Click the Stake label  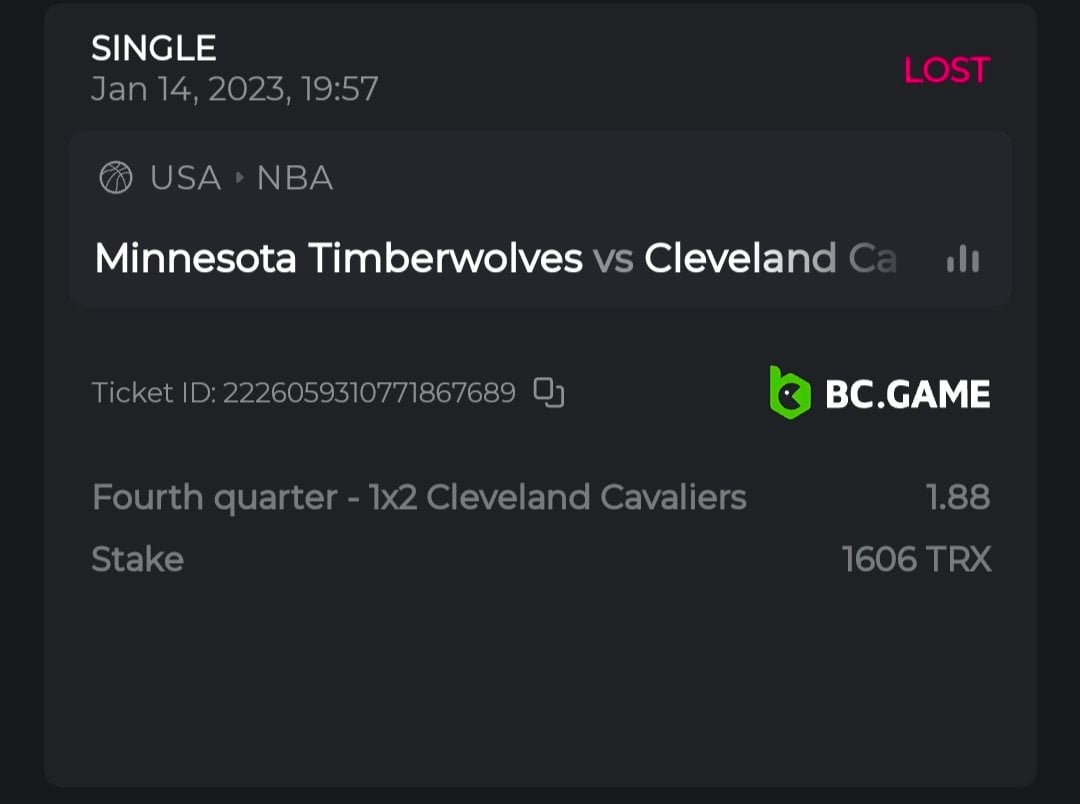point(137,559)
